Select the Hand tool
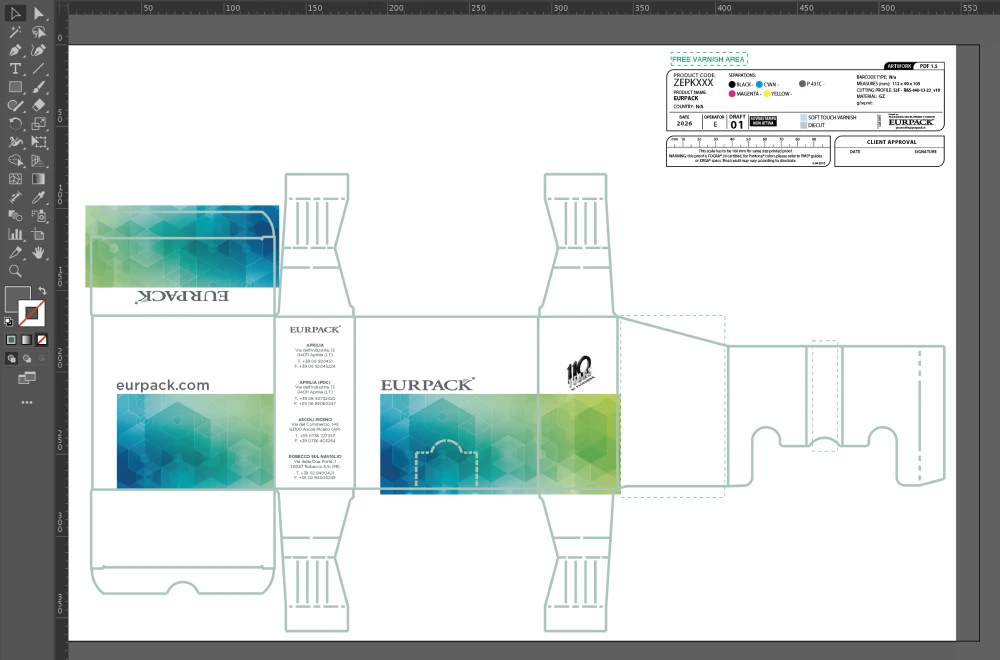 click(x=38, y=252)
